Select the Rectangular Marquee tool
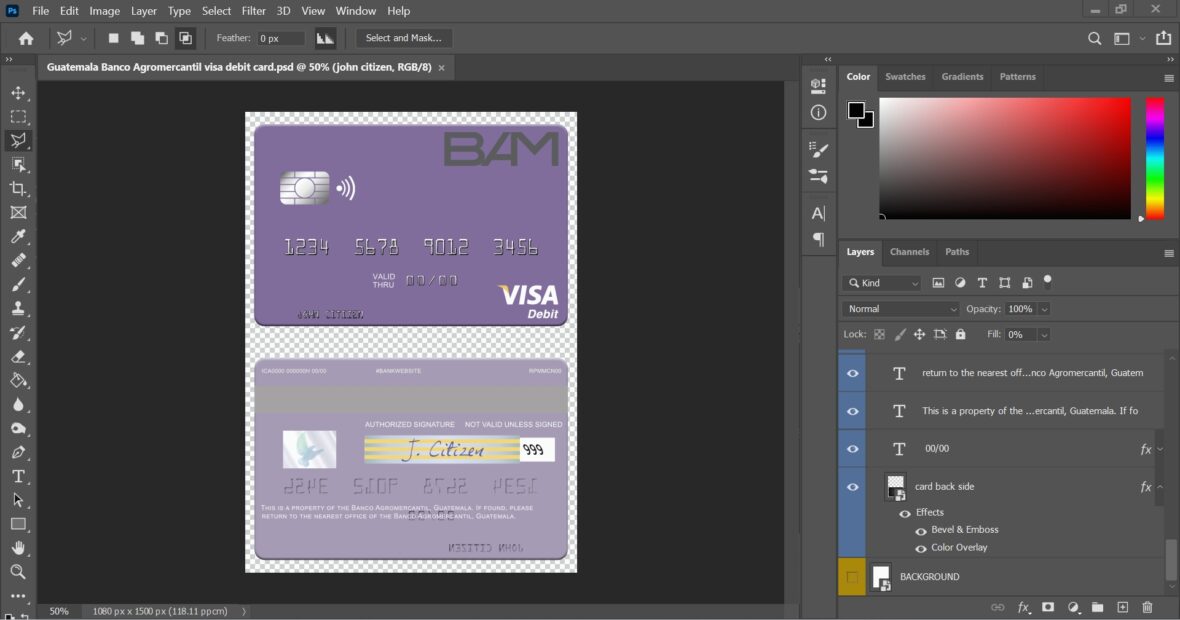This screenshot has height=620, width=1180. (18, 117)
